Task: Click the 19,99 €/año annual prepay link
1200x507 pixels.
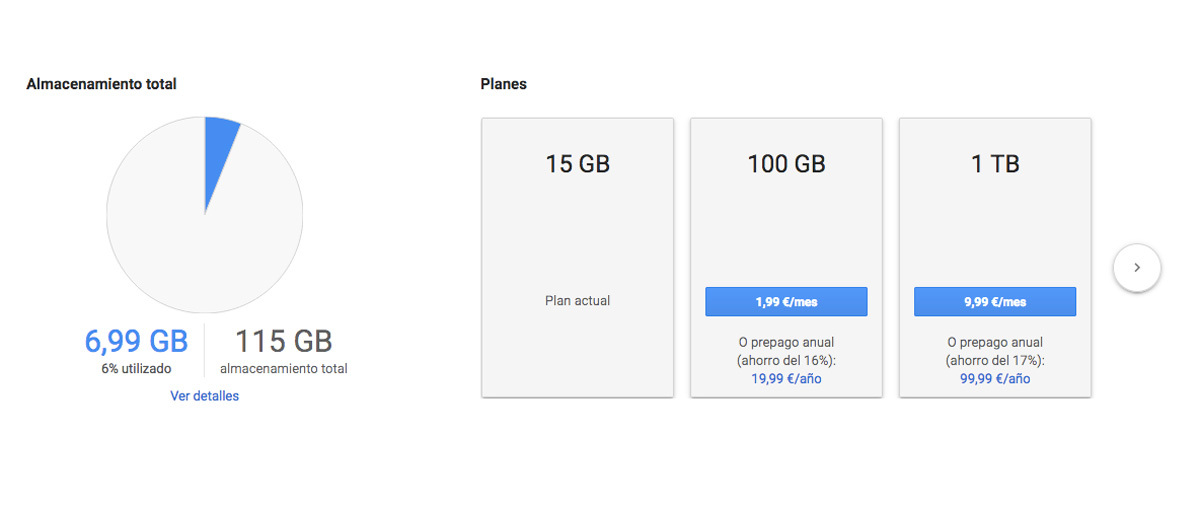Action: coord(786,379)
